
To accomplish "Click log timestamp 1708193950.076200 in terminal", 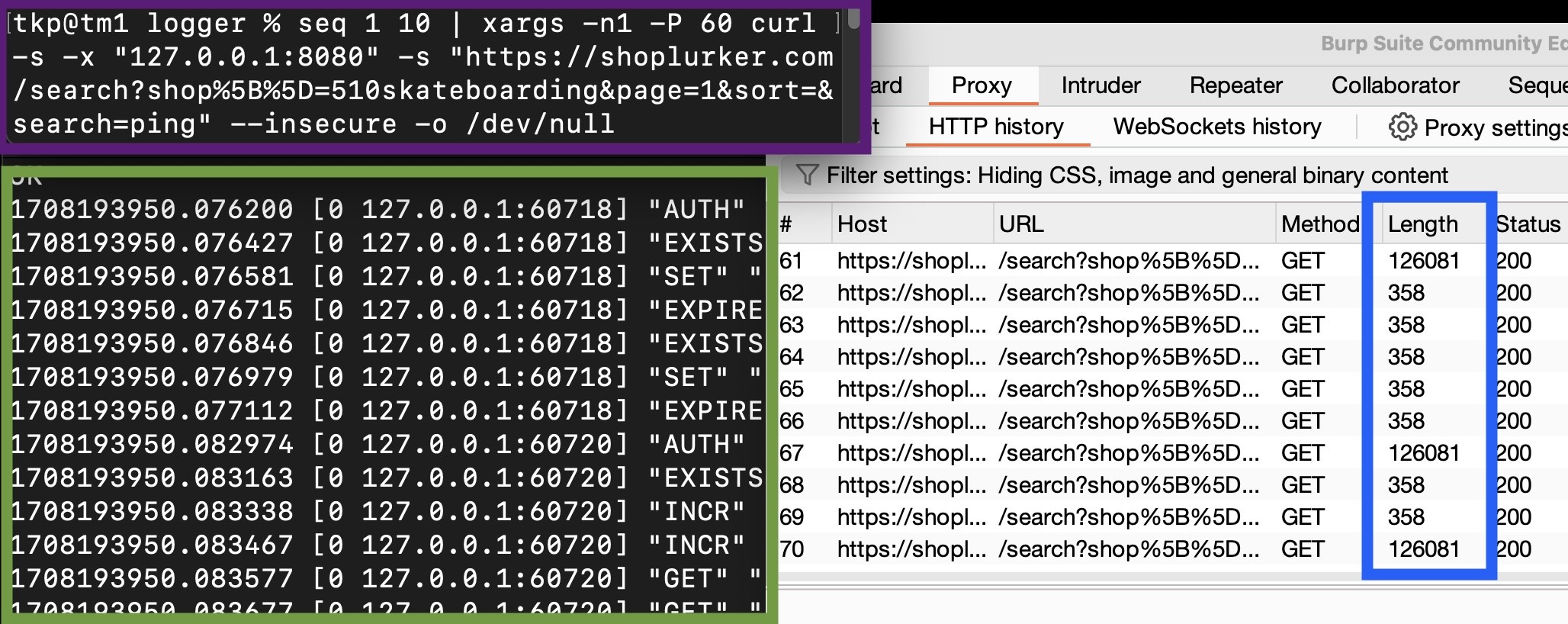I will [153, 209].
